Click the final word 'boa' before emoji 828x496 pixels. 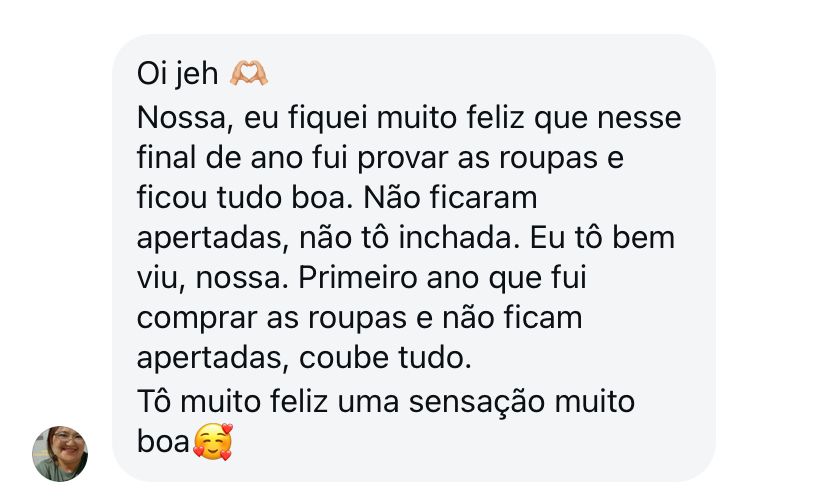[x=163, y=442]
